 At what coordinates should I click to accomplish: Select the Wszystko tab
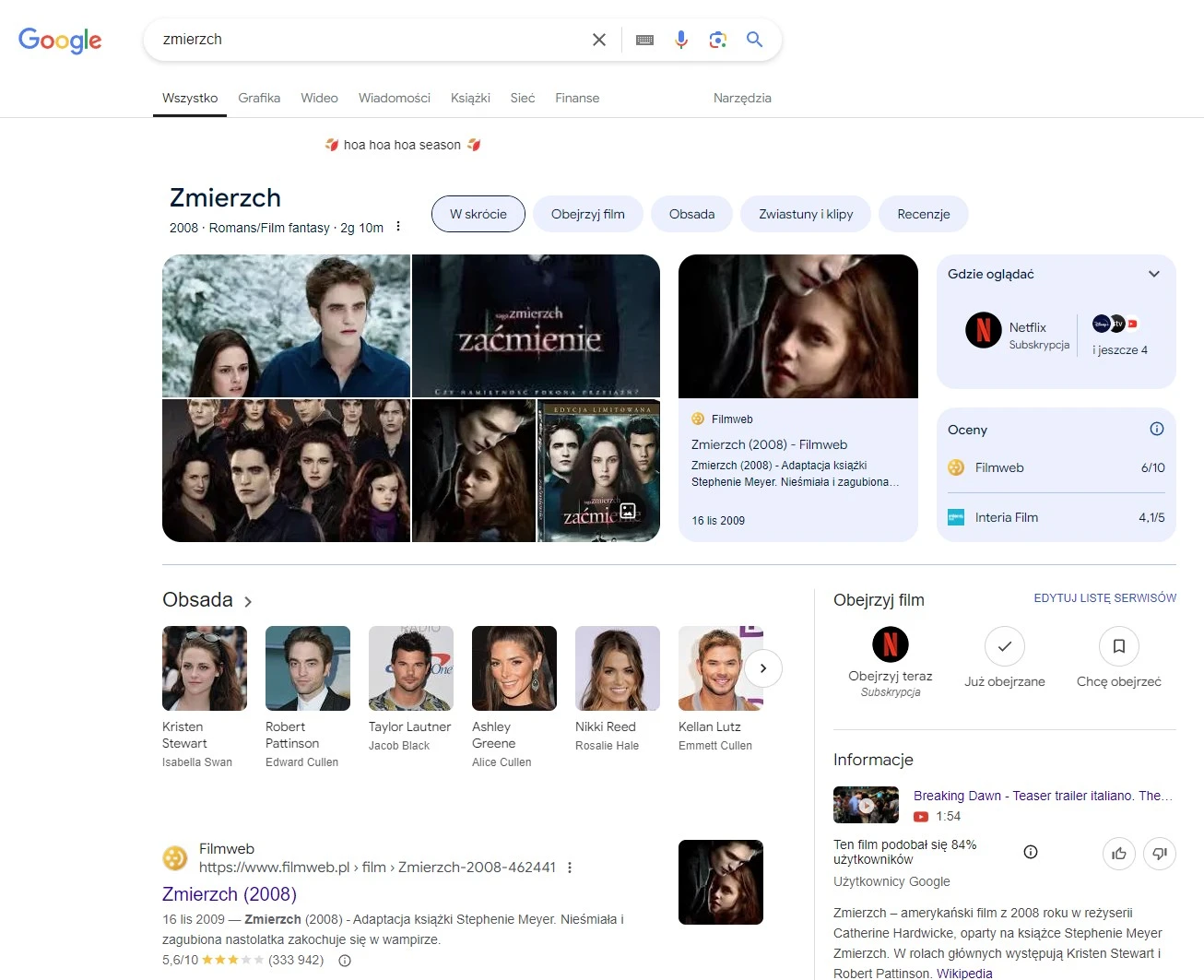pos(190,98)
